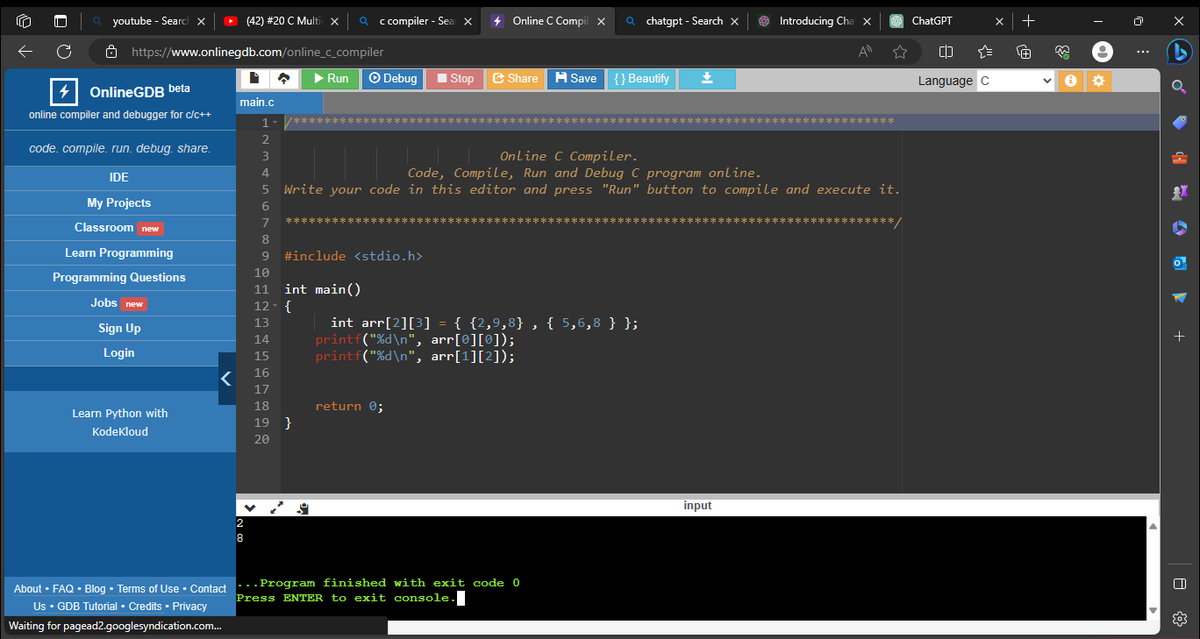Click the upload file cloud icon

[x=282, y=78]
